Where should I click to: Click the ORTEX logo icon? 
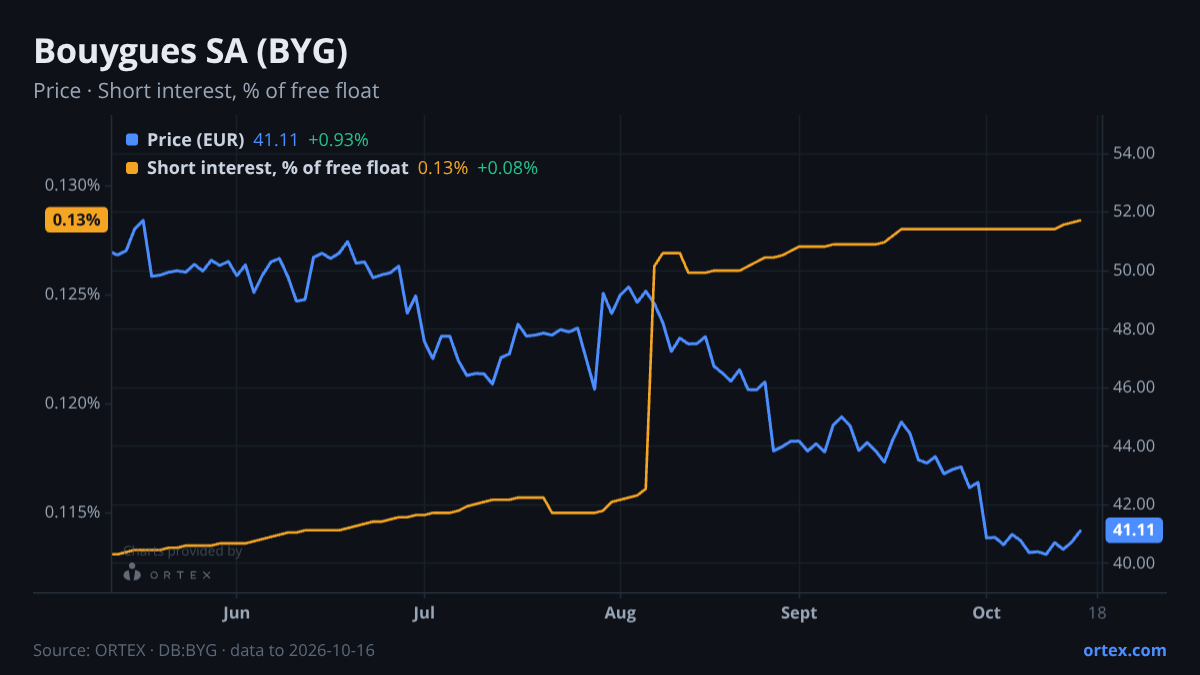pos(132,572)
